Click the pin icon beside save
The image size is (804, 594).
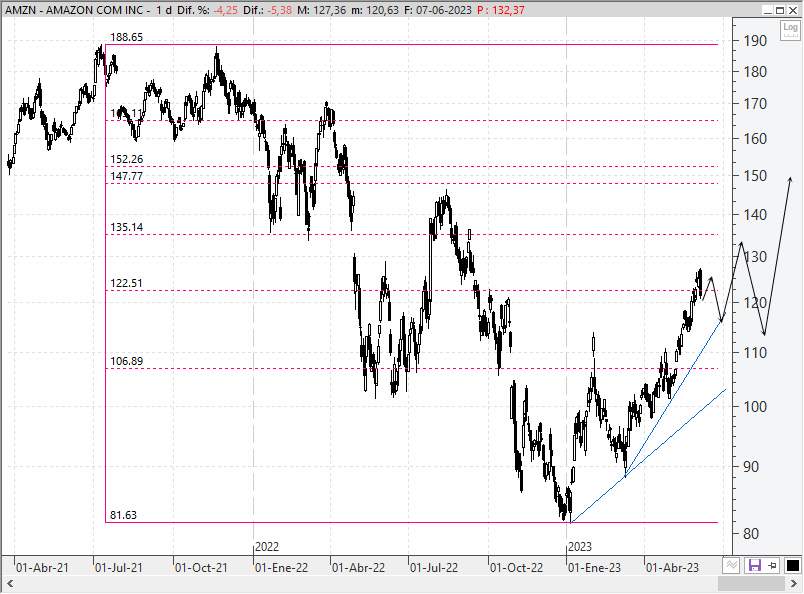coord(772,566)
